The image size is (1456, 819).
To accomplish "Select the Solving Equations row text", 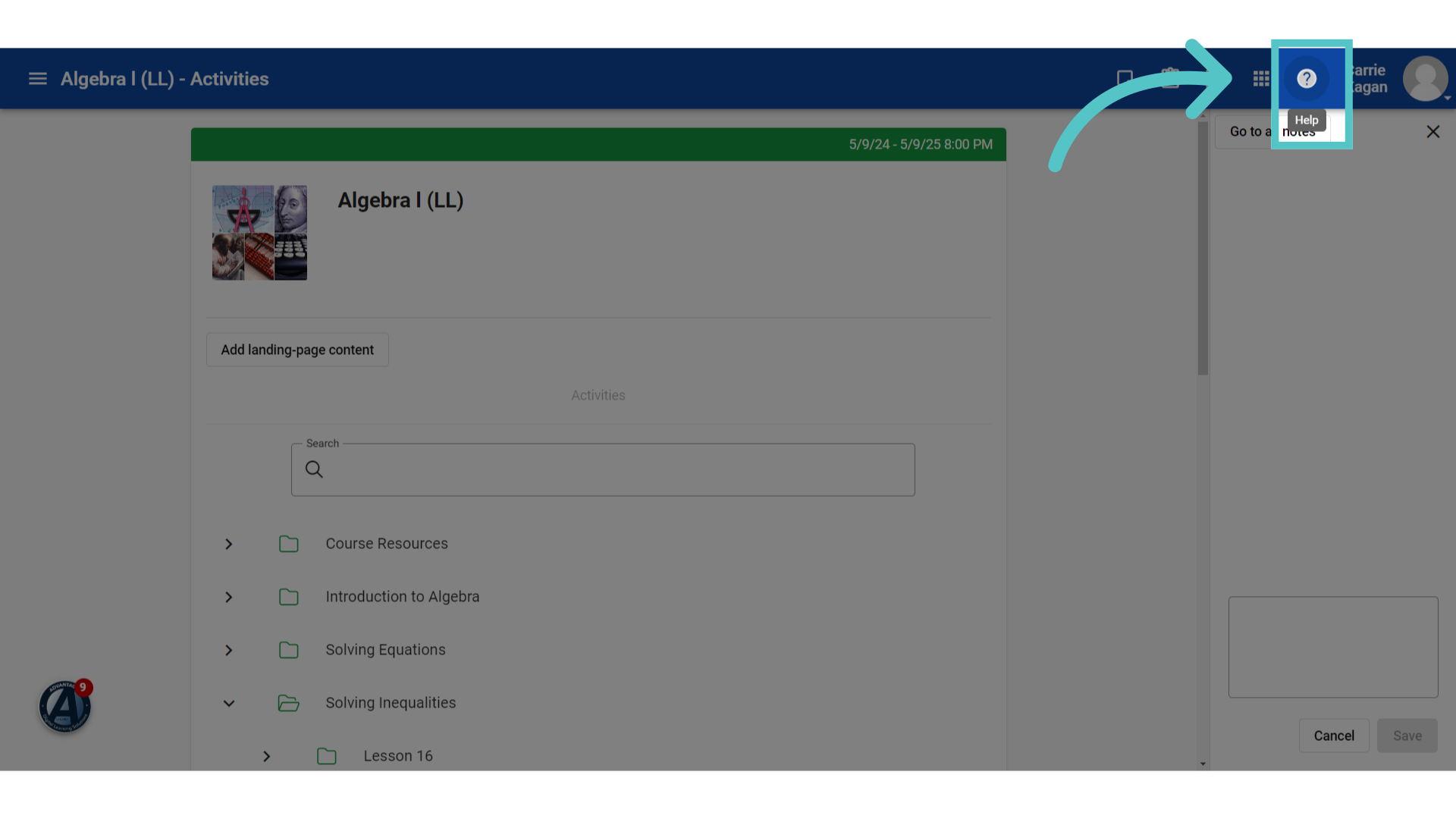I will click(x=385, y=650).
